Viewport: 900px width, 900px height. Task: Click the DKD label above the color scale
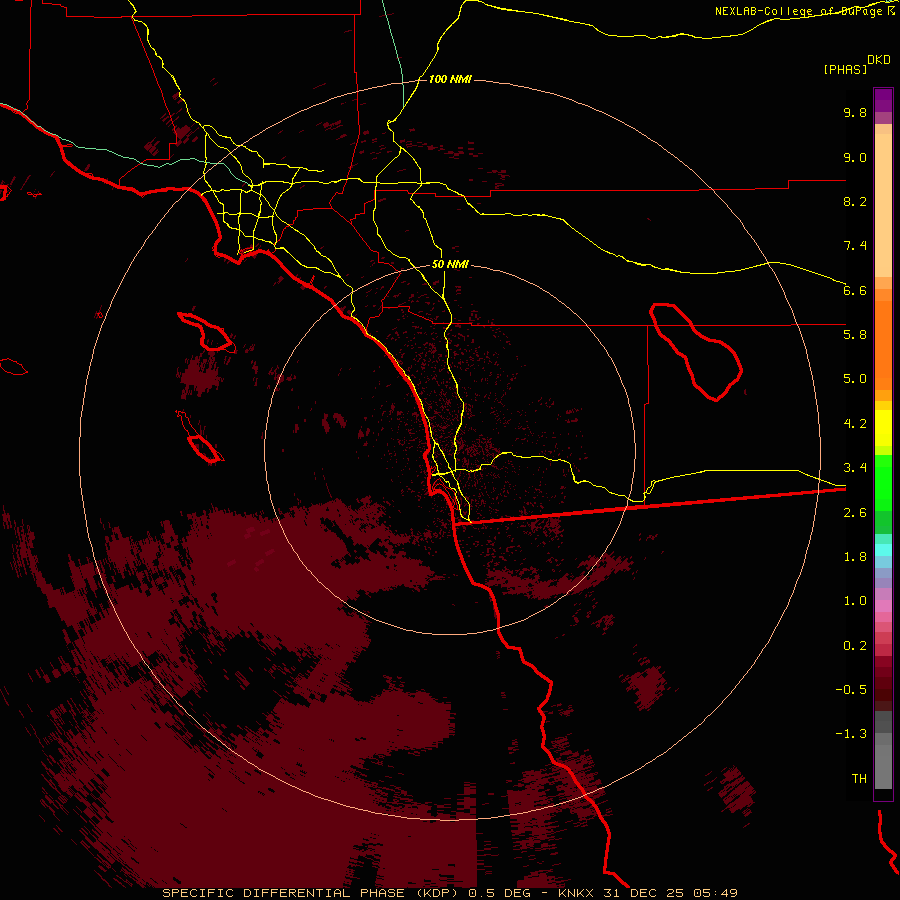[879, 60]
